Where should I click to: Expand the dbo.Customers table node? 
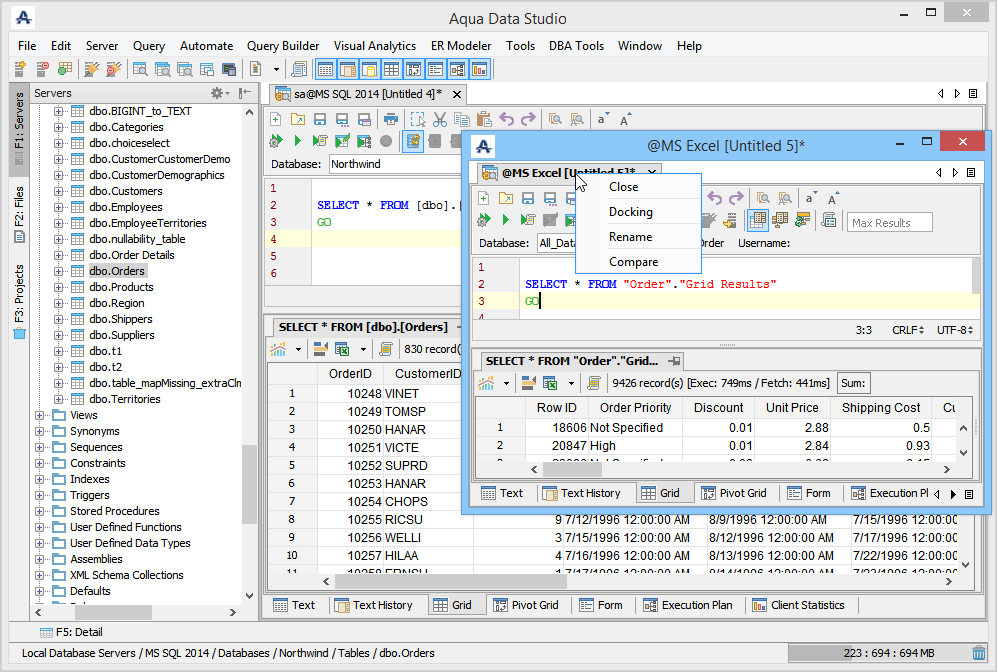(58, 191)
